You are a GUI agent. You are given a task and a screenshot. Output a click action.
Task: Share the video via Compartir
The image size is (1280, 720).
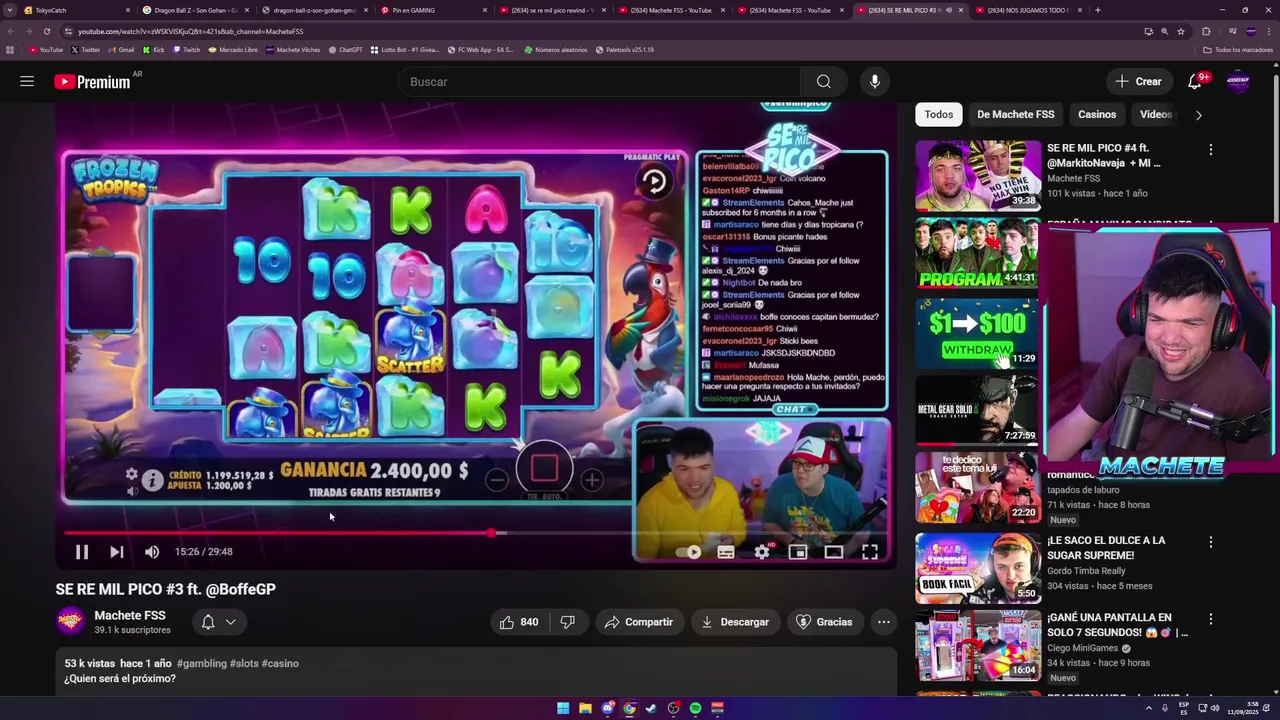coord(639,622)
